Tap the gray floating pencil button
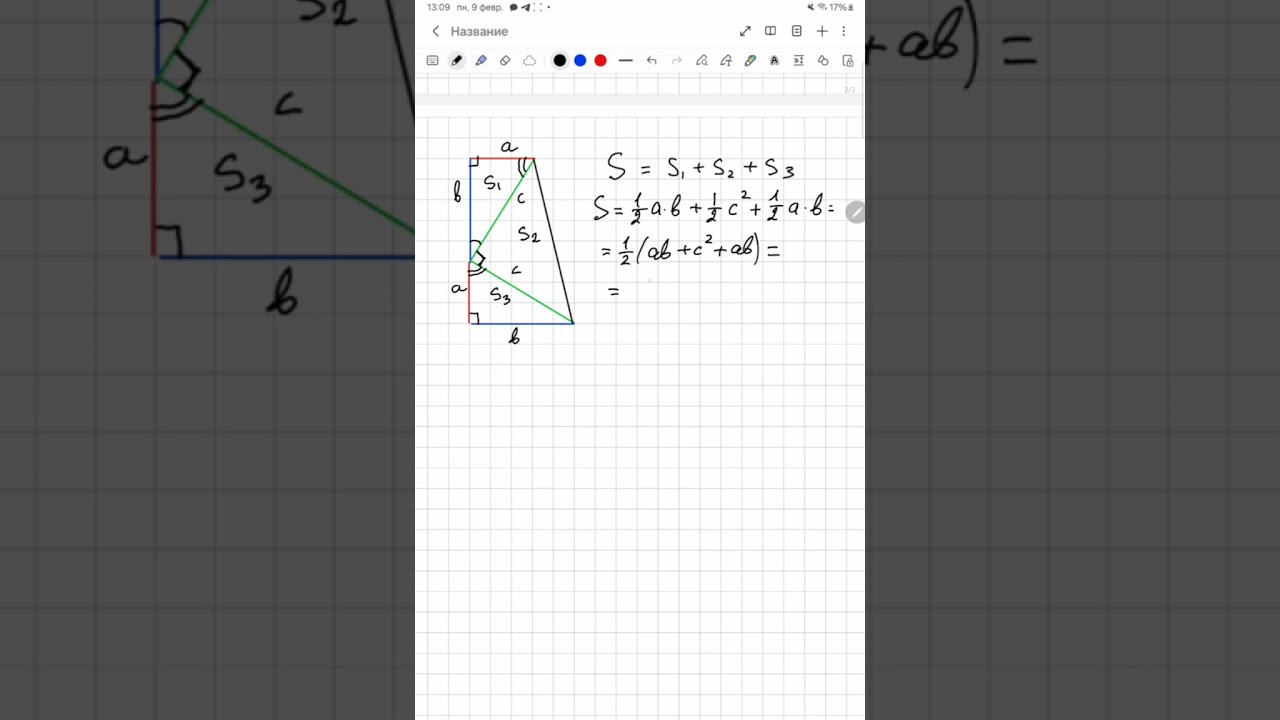This screenshot has width=1280, height=720. (855, 211)
